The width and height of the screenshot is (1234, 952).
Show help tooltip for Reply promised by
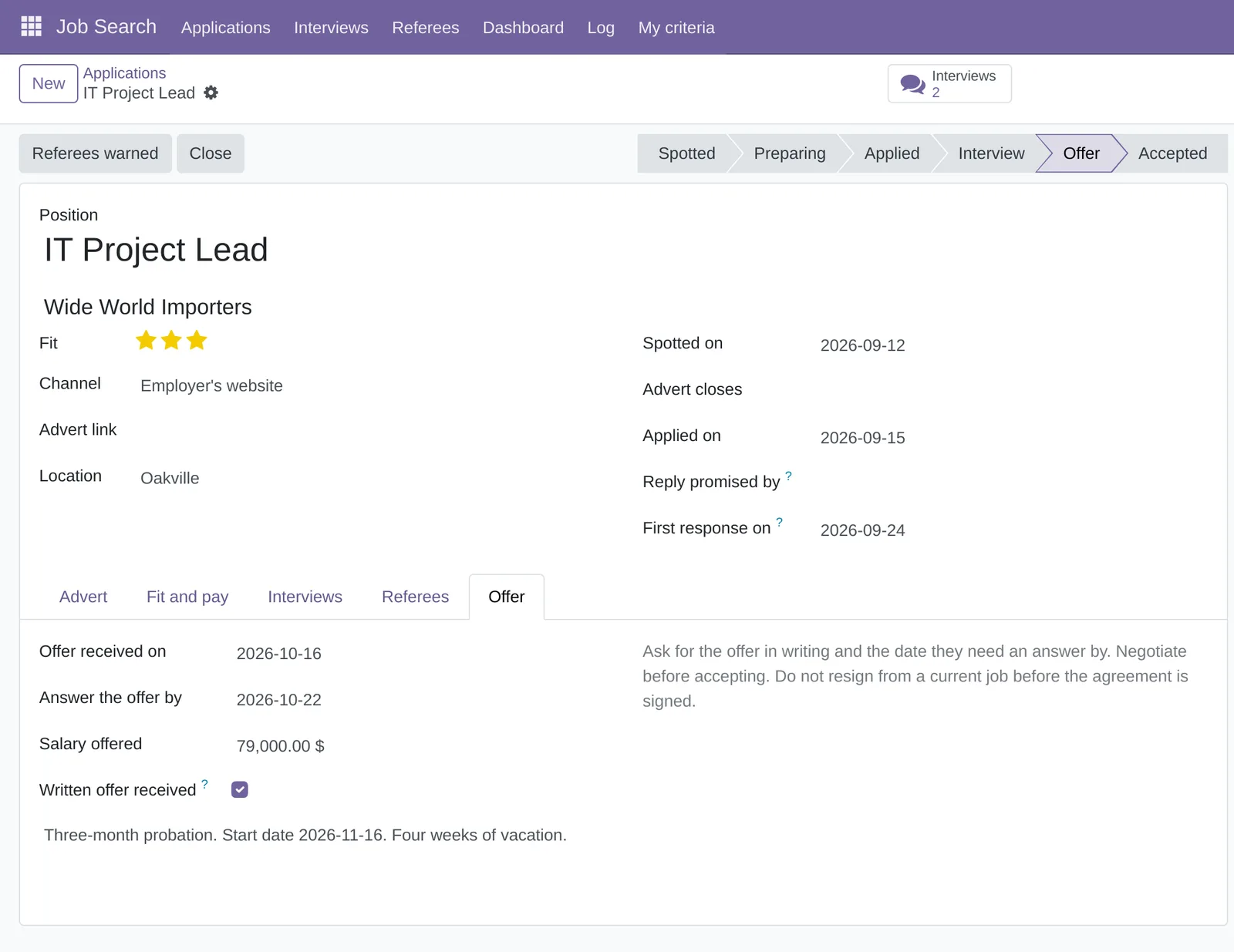click(788, 476)
